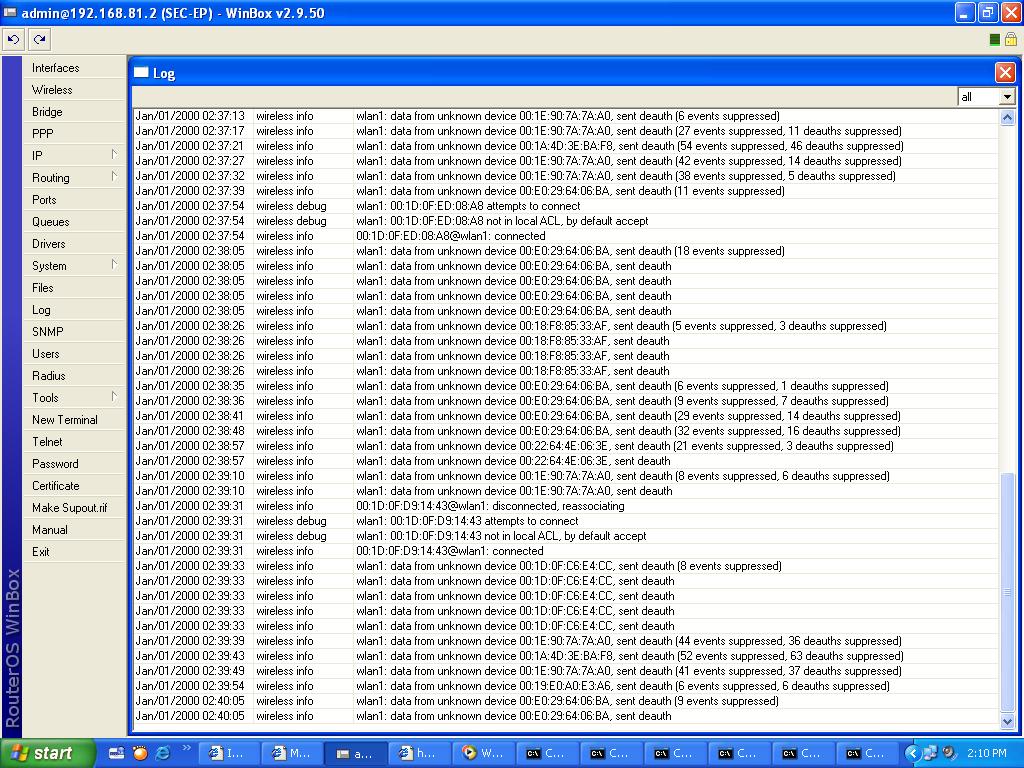Open Certificate from the sidebar
This screenshot has width=1024, height=768.
[74, 486]
